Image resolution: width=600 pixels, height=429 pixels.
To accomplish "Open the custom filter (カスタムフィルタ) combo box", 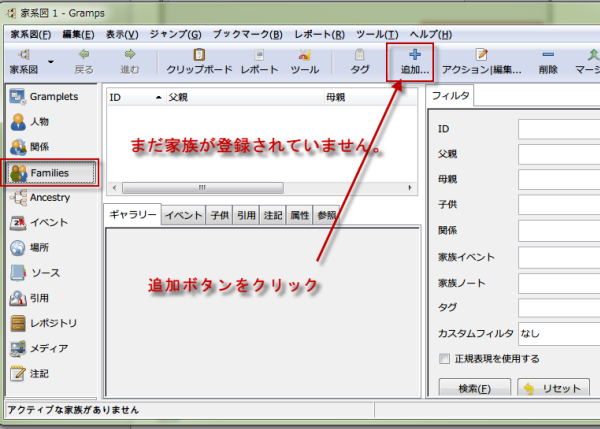I will coord(558,333).
